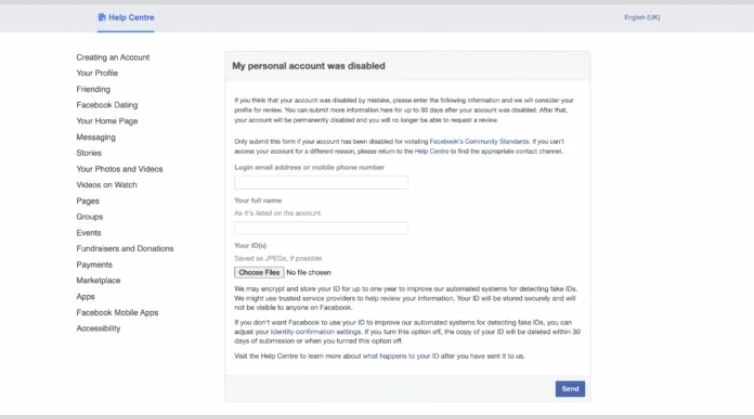Select Your Home Page topic
Screen dimensions: 754x419
point(107,121)
